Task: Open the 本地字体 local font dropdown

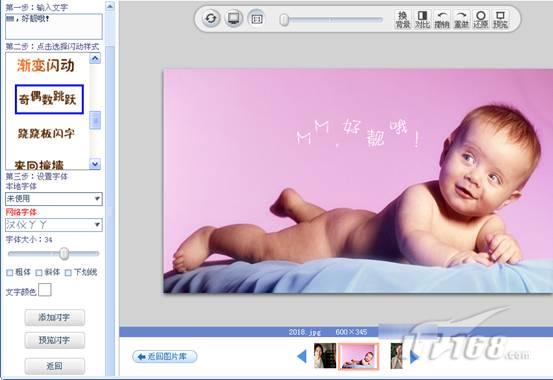Action: click(54, 199)
